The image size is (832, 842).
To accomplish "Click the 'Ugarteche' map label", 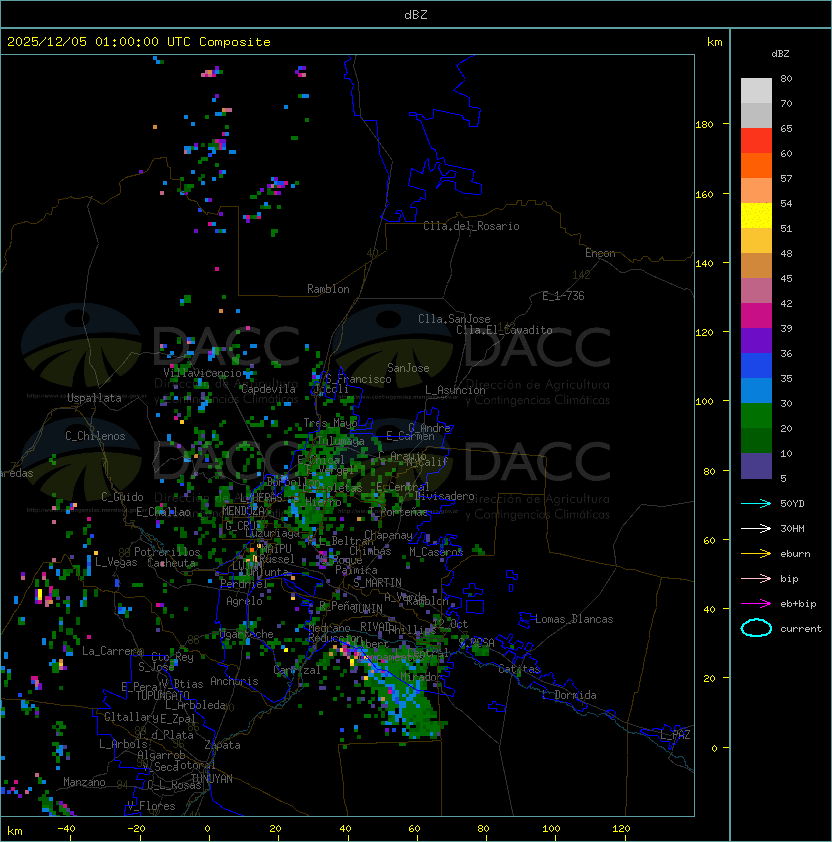I will tap(247, 634).
